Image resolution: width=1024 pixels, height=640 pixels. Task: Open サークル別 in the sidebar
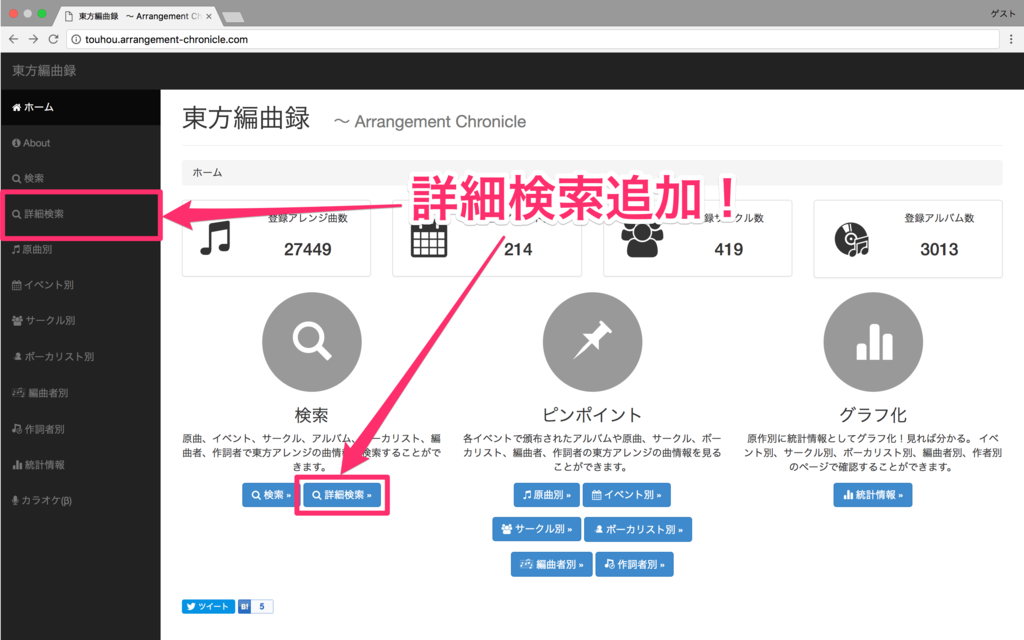tap(80, 321)
